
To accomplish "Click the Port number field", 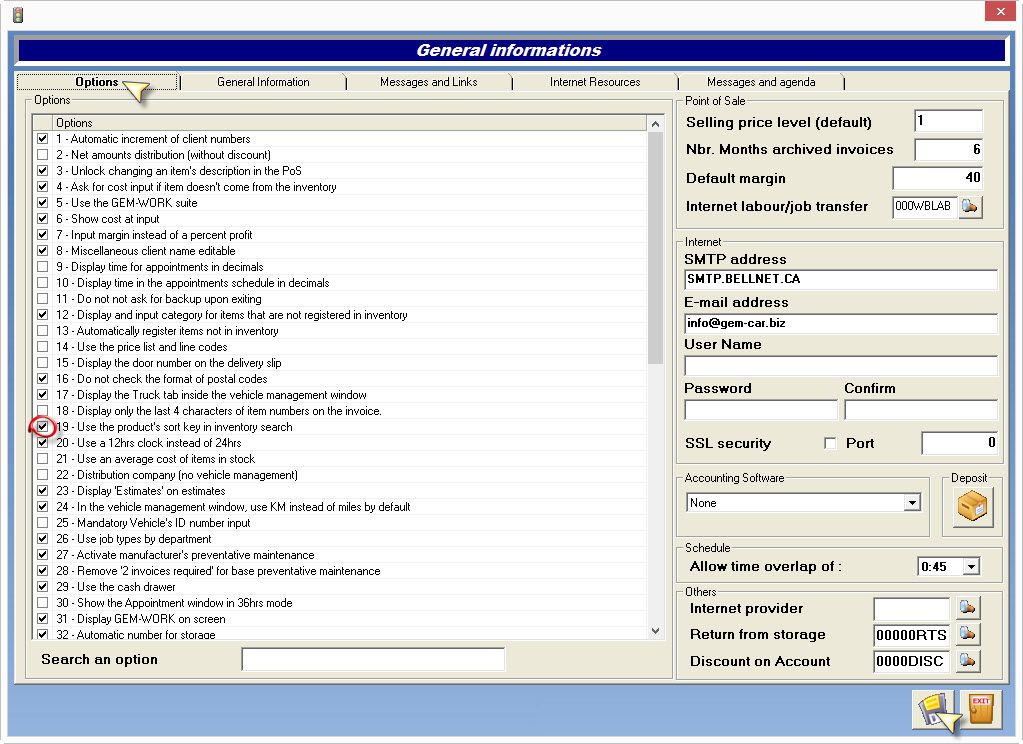I will coord(960,443).
